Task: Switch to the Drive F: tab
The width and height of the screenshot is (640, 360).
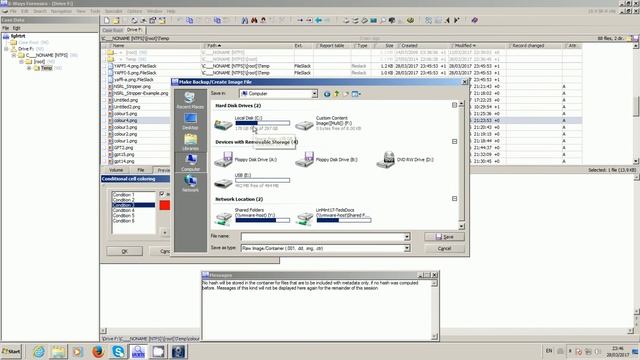Action: 135,30
